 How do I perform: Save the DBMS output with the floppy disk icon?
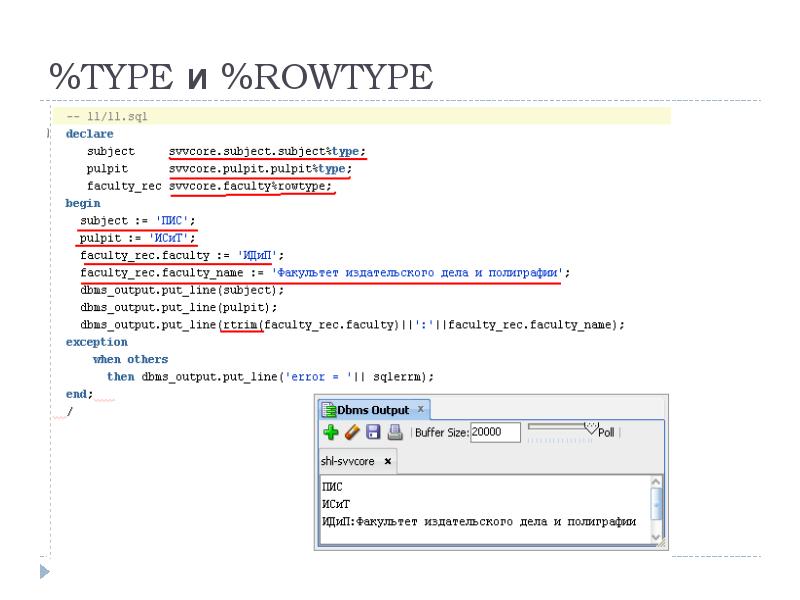pos(372,430)
